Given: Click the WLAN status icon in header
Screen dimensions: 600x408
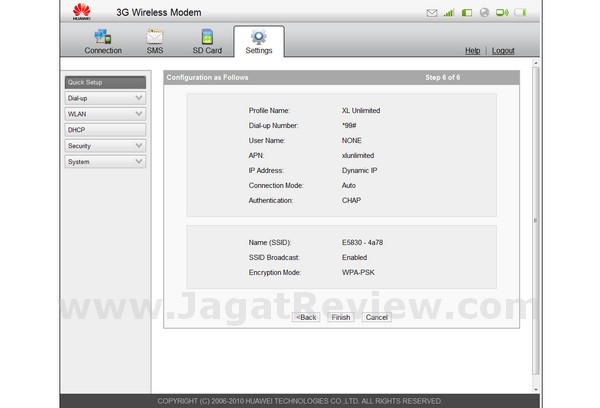Looking at the screenshot, I should point(502,13).
